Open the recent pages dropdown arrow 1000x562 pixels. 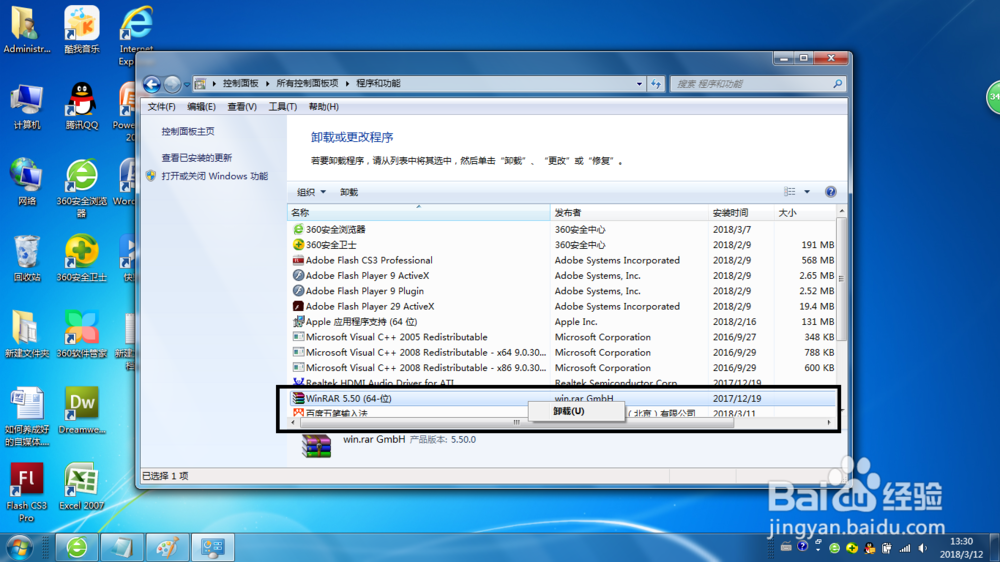click(187, 84)
